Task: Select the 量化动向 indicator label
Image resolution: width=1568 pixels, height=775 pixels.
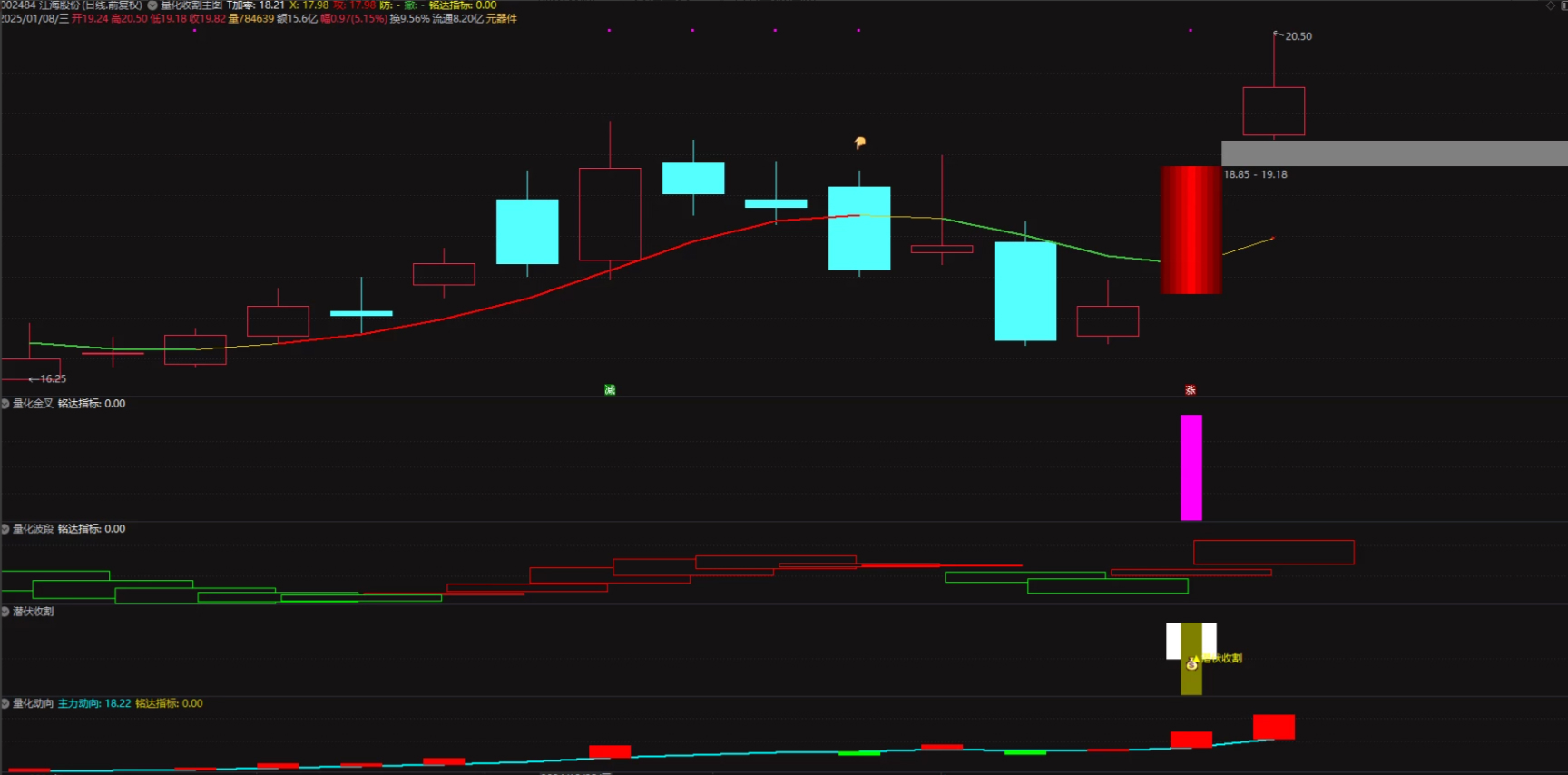Action: 34,703
